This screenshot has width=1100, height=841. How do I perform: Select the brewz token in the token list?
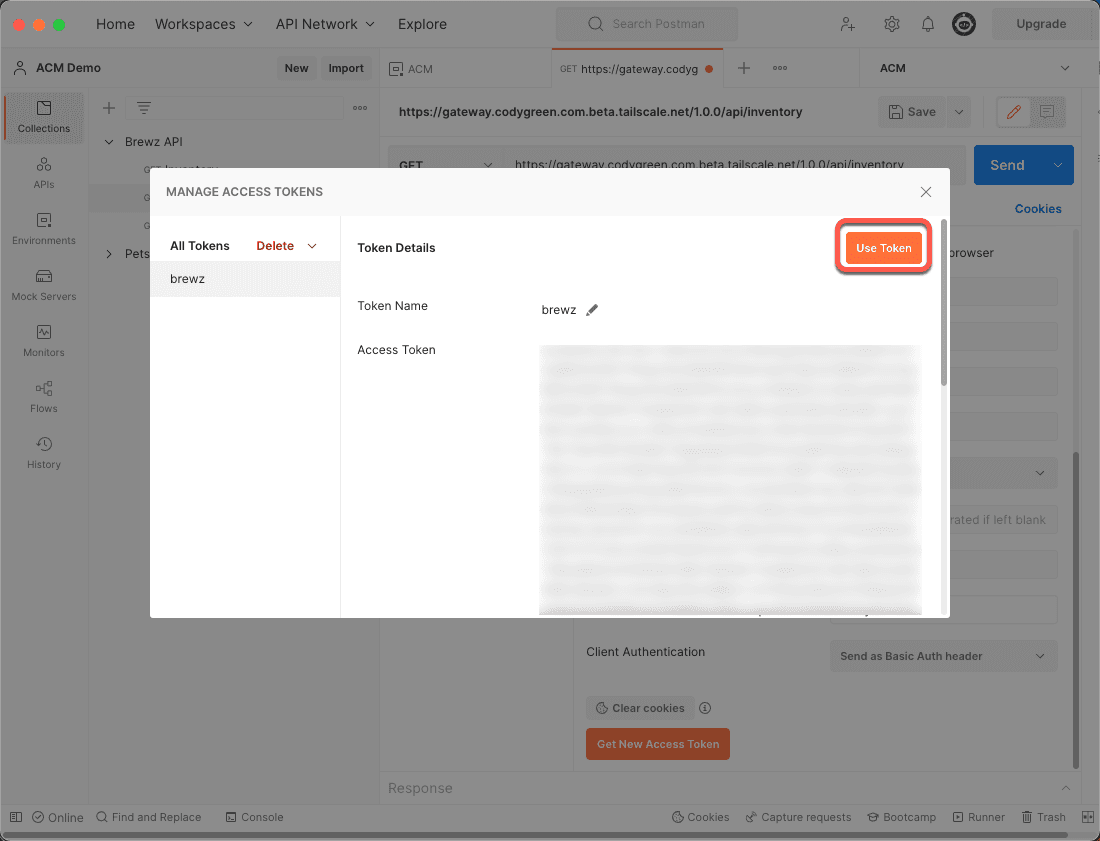point(187,278)
